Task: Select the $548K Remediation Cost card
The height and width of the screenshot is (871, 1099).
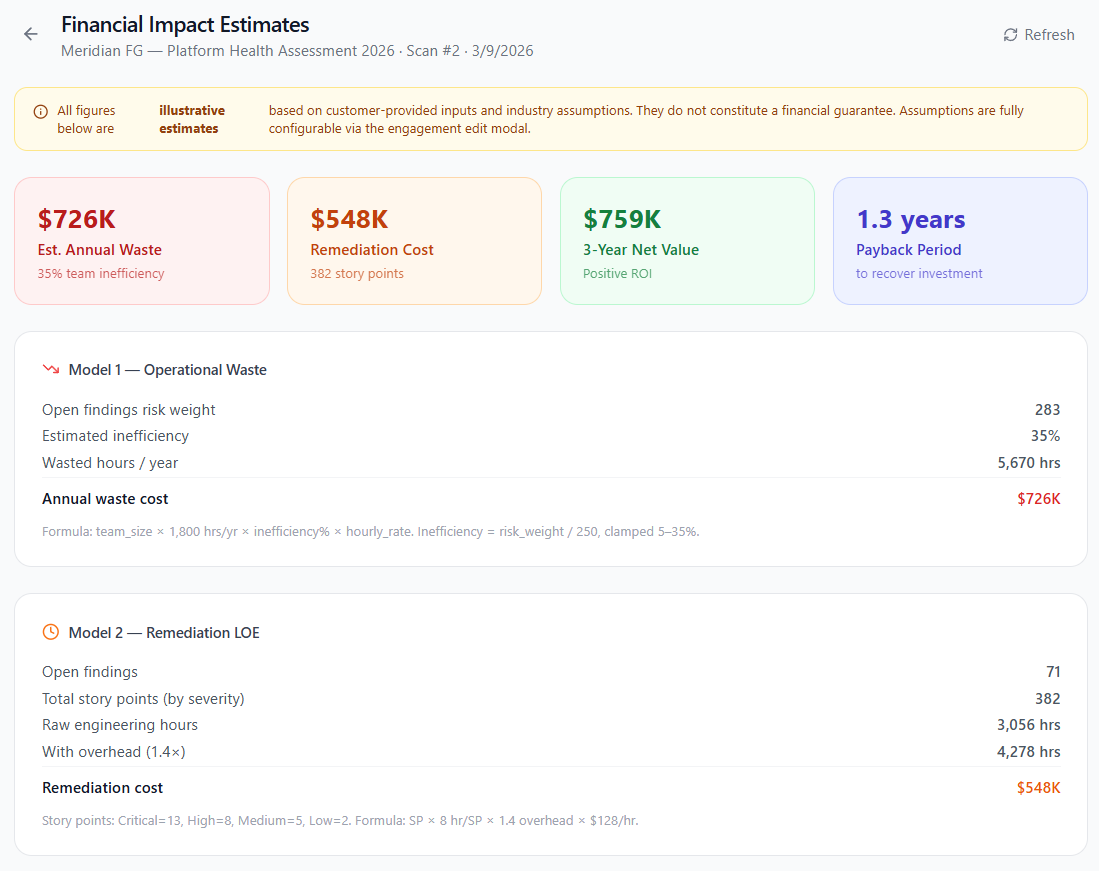Action: [414, 241]
